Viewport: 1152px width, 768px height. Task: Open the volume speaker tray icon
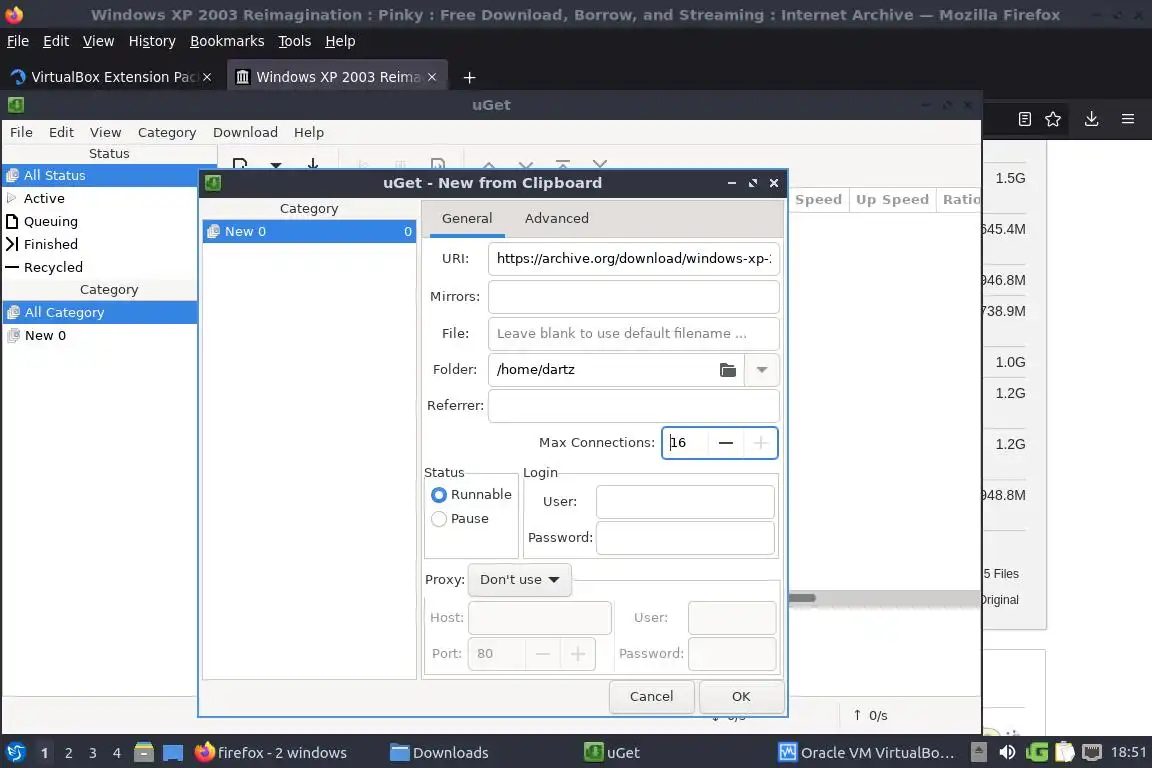click(1007, 752)
